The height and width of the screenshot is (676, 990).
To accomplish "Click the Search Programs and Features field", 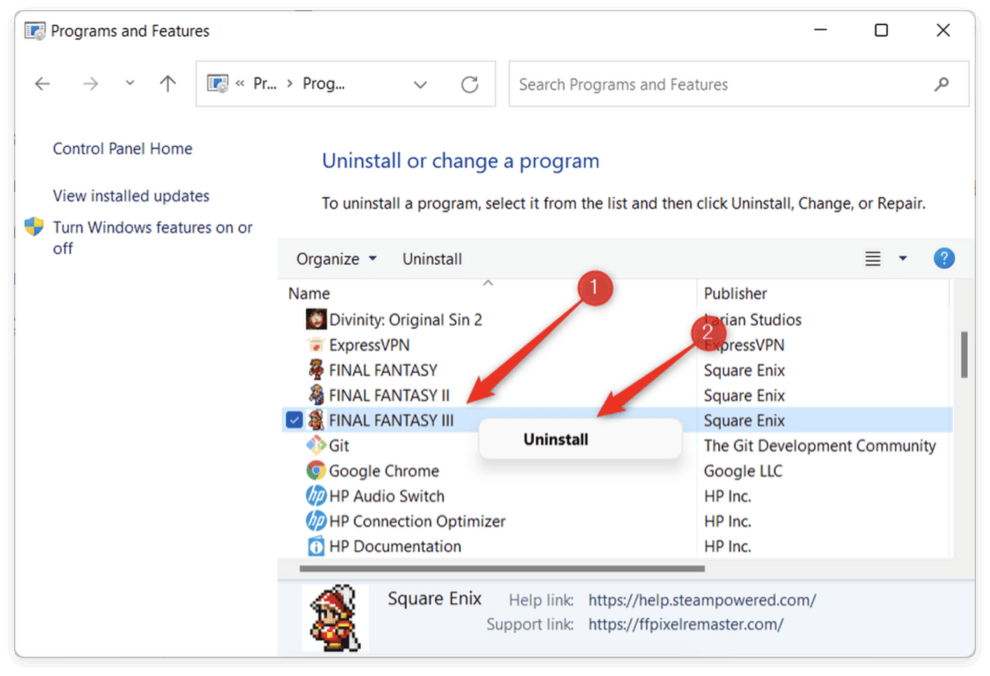I will coord(720,85).
